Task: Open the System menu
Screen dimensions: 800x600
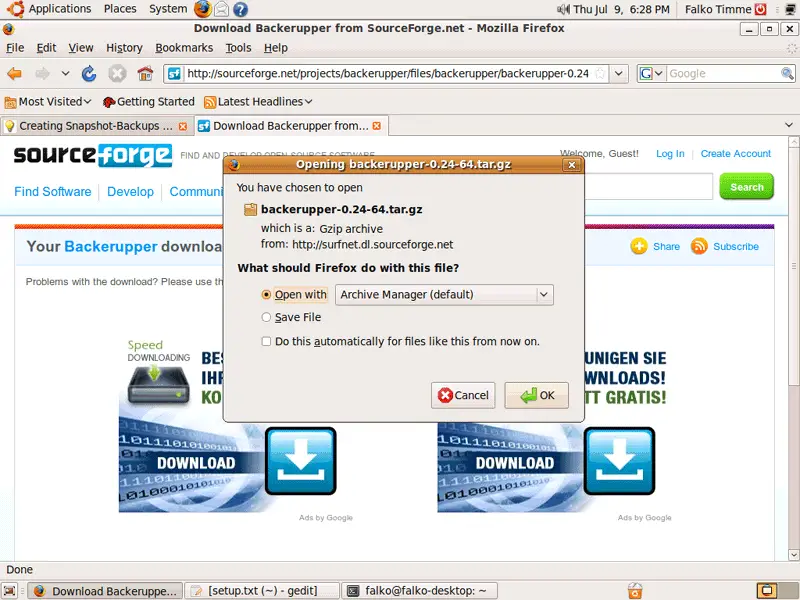Action: pyautogui.click(x=168, y=9)
